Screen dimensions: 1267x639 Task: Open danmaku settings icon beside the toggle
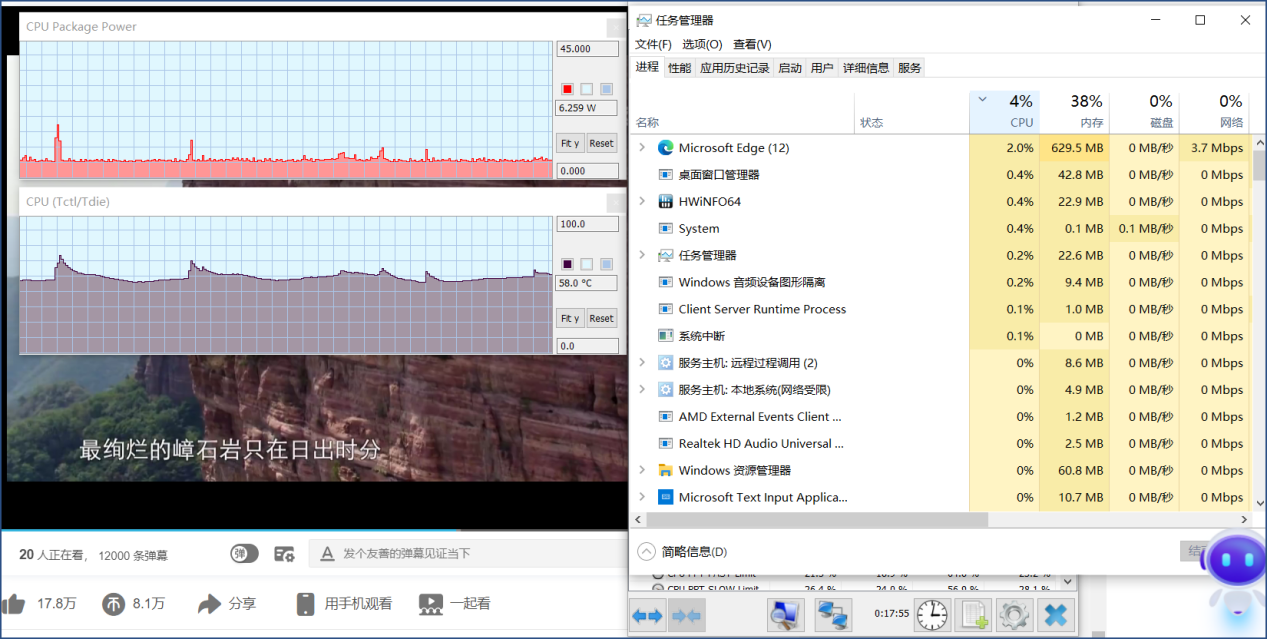[x=284, y=553]
